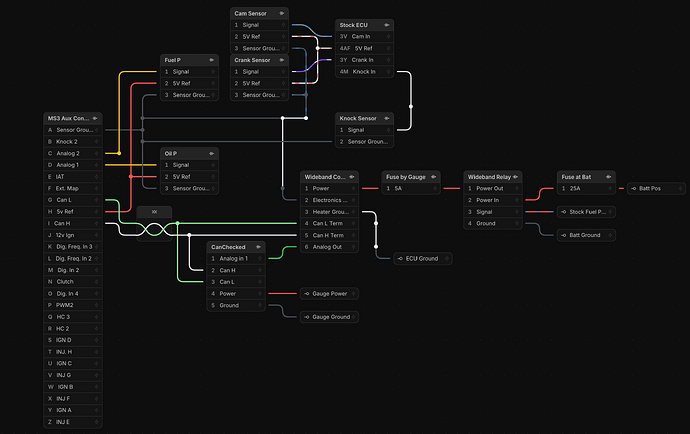Click the diamond pin handle on Wideband Analog Out
Image resolution: width=690 pixels, height=434 pixels.
pyautogui.click(x=353, y=247)
